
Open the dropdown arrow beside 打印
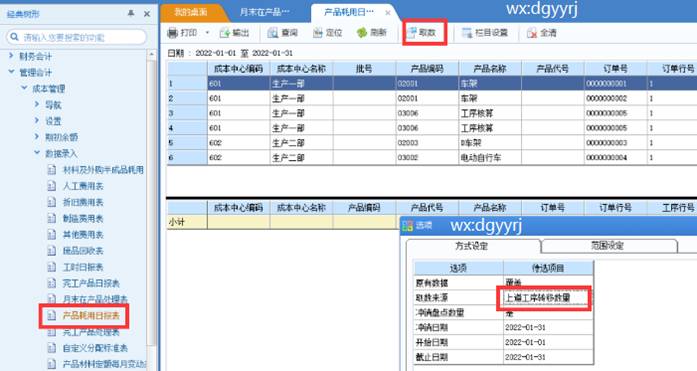tap(207, 32)
